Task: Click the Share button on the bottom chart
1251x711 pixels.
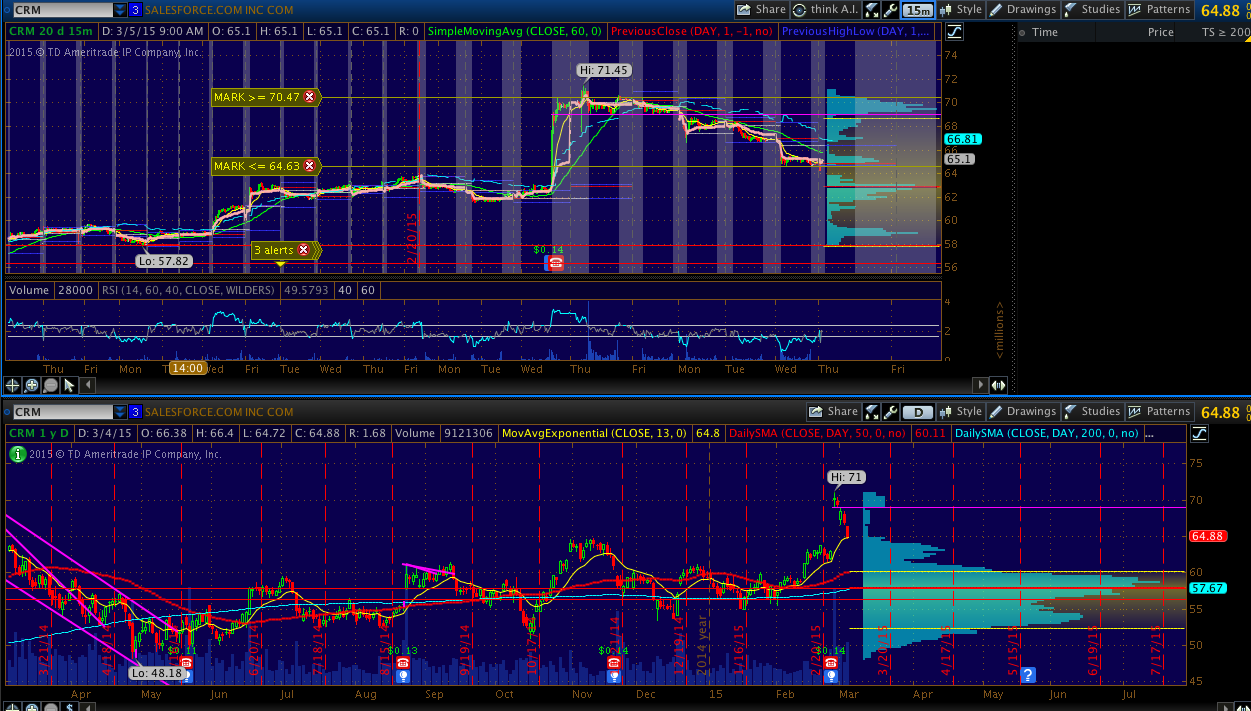Action: (834, 411)
